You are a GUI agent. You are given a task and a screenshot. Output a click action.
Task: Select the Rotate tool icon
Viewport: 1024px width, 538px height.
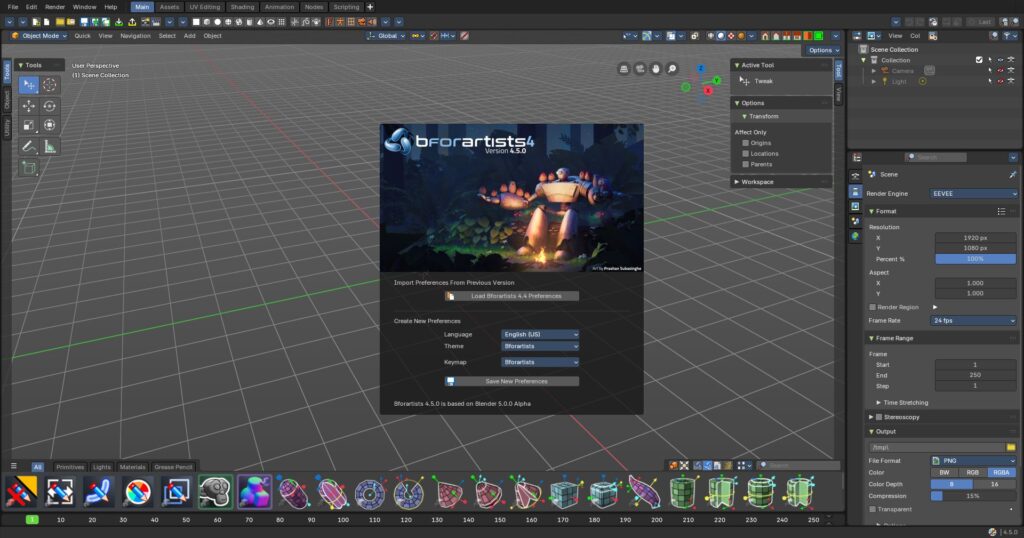[50, 106]
